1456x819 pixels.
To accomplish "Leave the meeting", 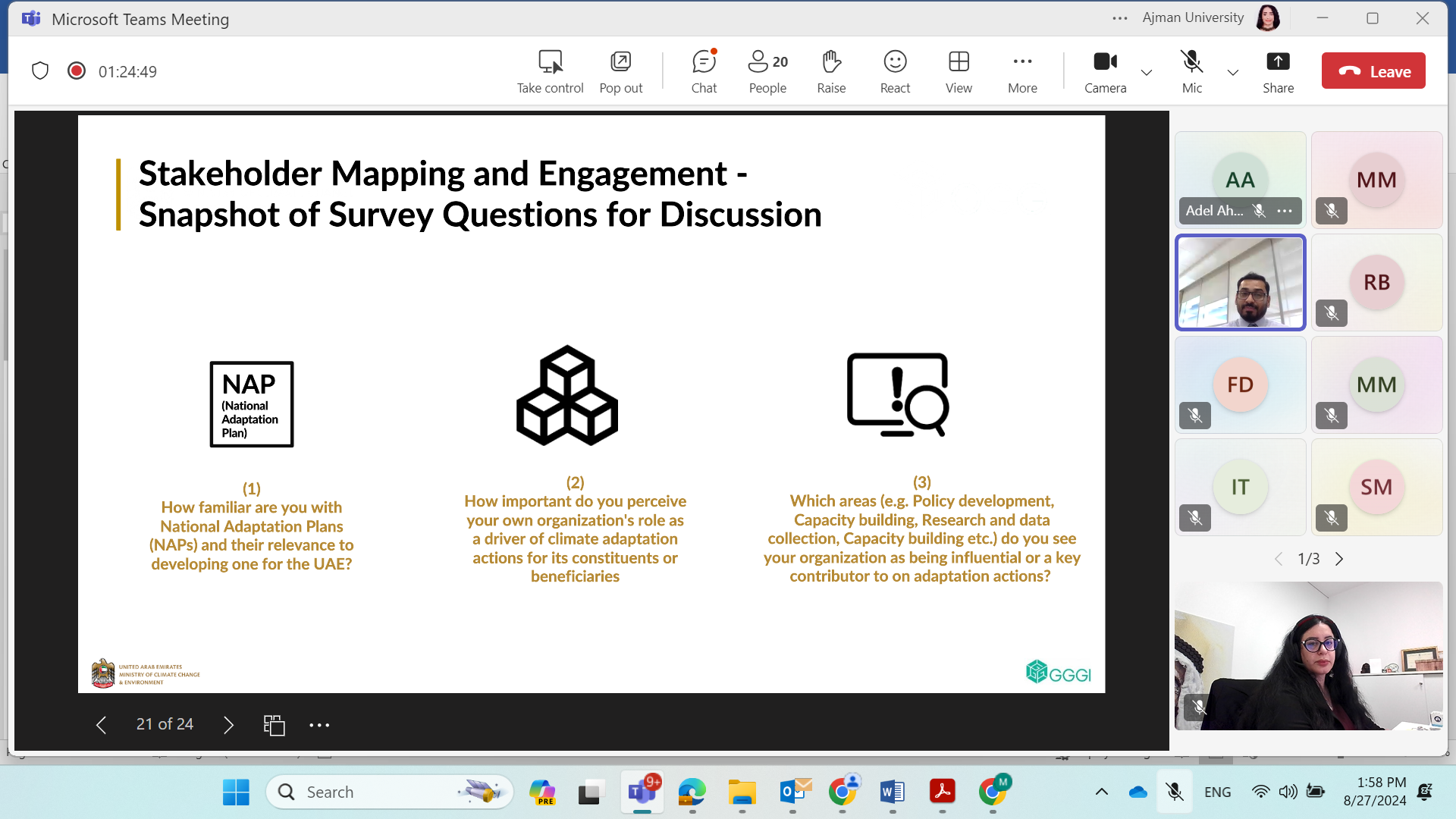I will click(1373, 71).
